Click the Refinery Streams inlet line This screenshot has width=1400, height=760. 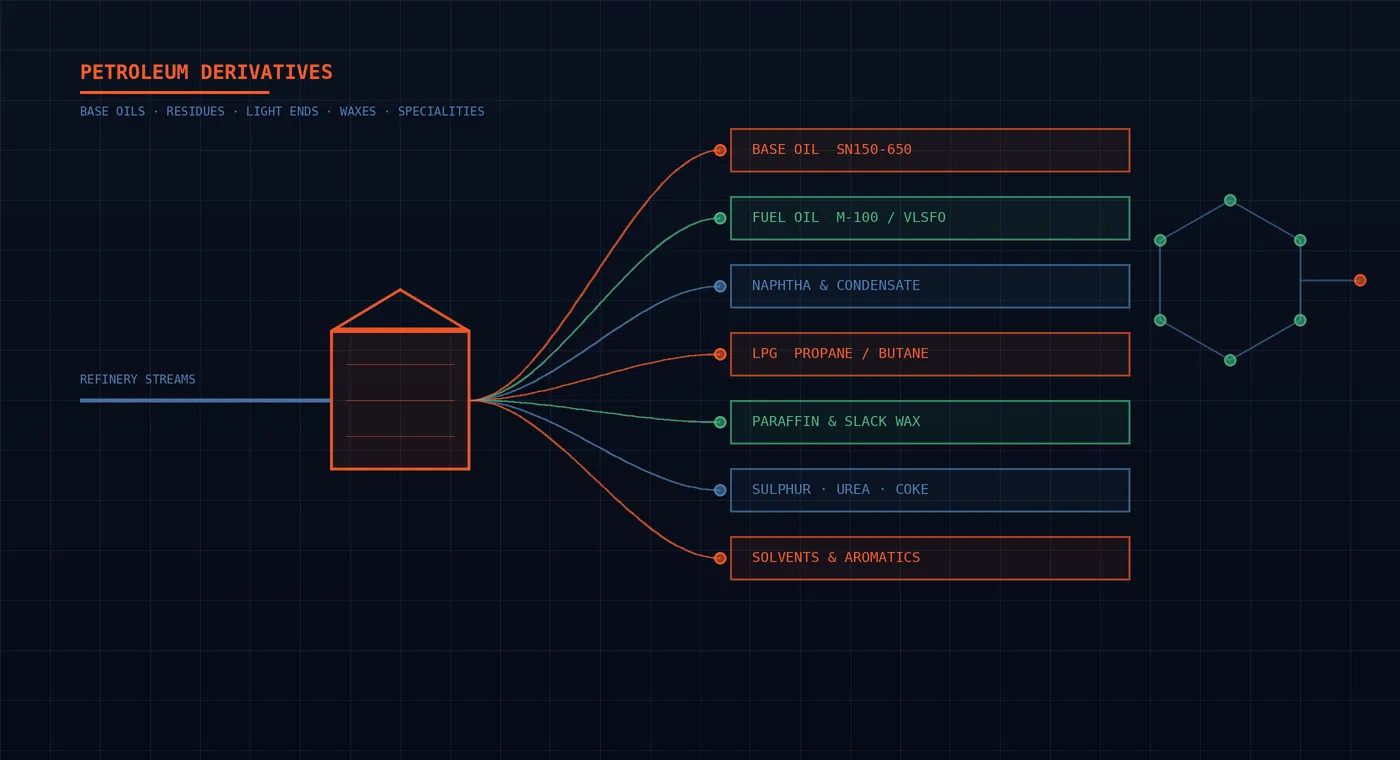[205, 400]
